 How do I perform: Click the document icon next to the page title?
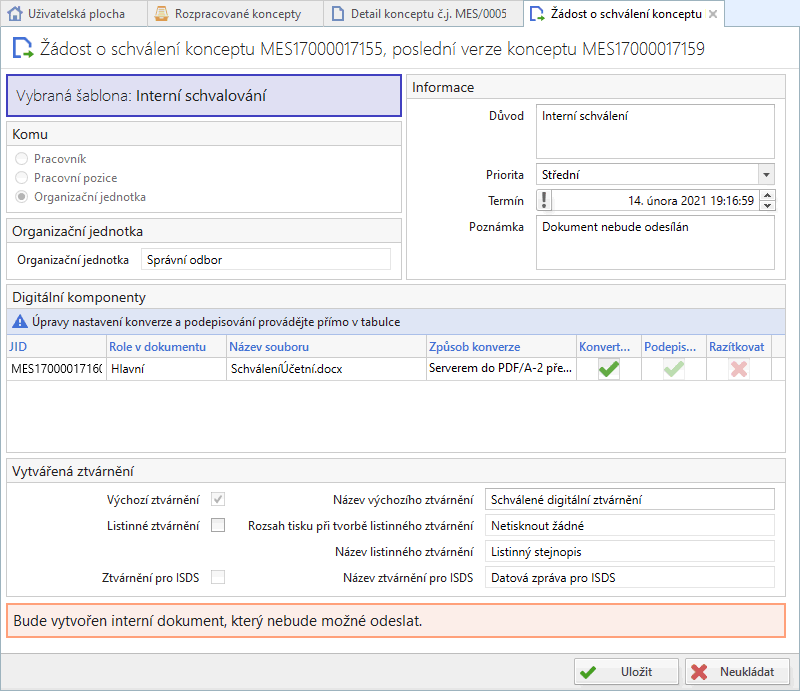pos(21,48)
